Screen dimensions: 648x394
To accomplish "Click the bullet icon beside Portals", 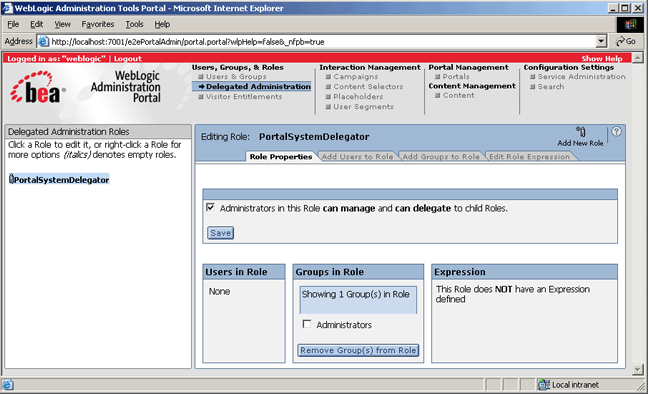I will coord(437,76).
